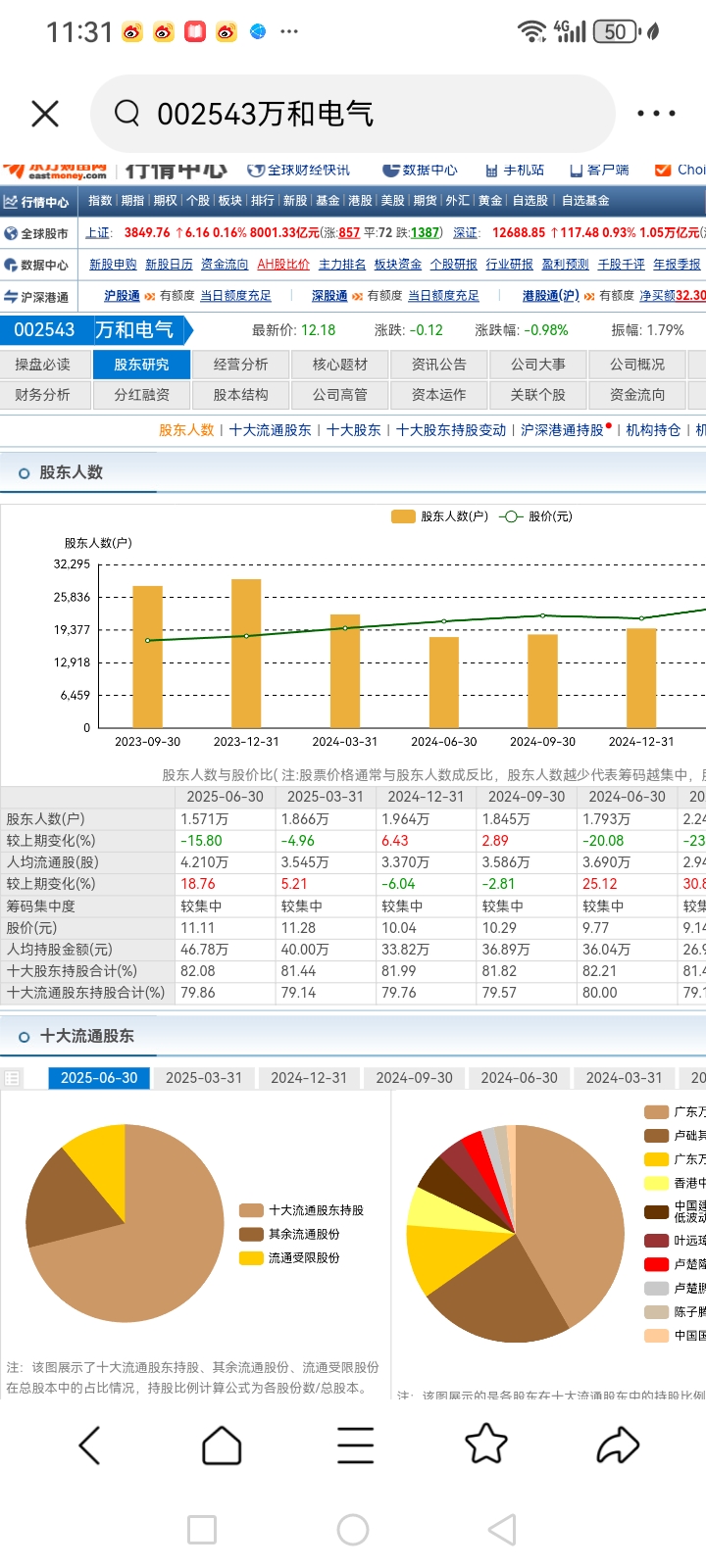This screenshot has height=1568, width=706.
Task: Open 全球财经快讯 in top bar
Action: pos(298,170)
